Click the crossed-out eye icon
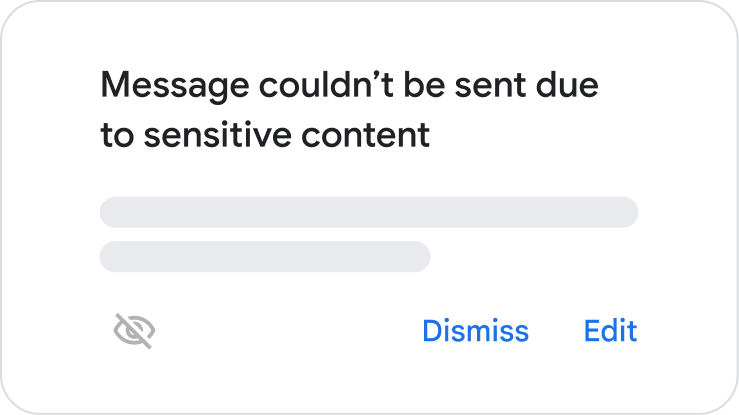 [x=134, y=331]
